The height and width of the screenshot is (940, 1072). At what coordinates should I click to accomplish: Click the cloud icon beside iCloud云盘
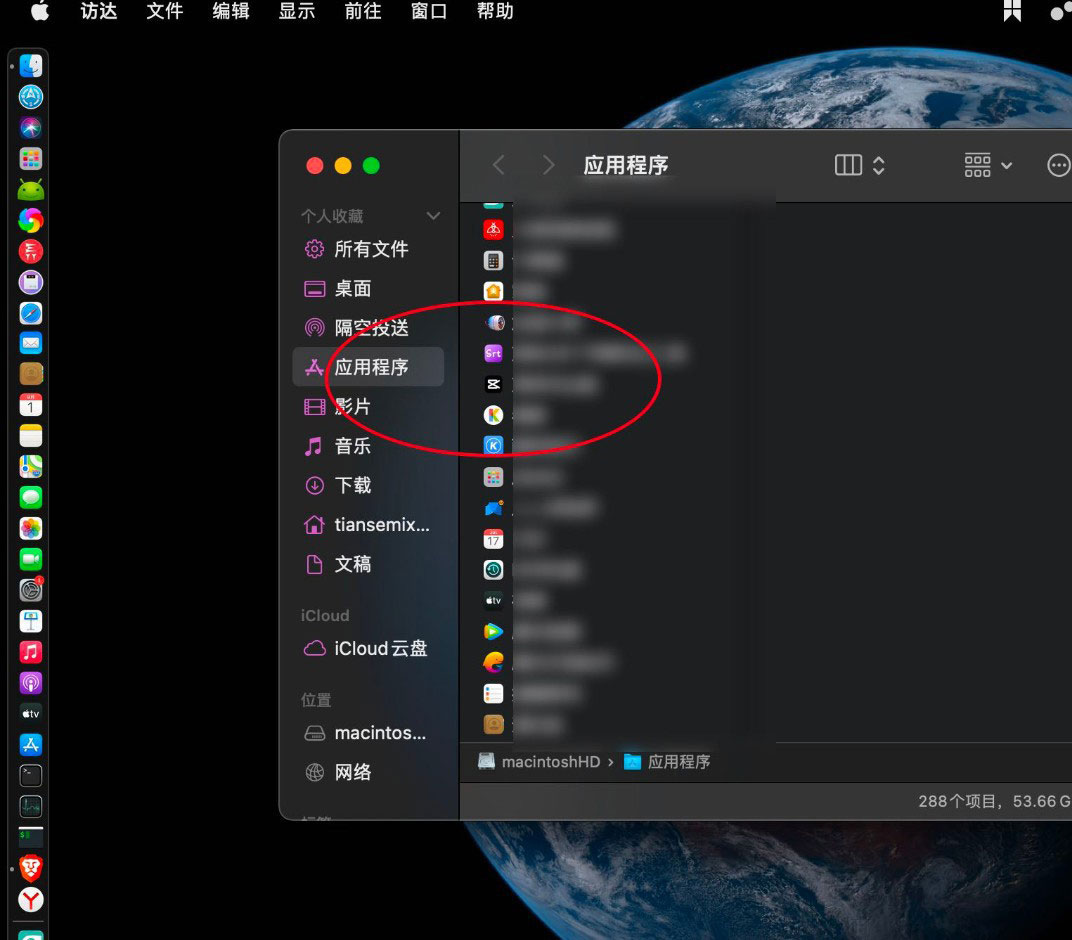[313, 648]
